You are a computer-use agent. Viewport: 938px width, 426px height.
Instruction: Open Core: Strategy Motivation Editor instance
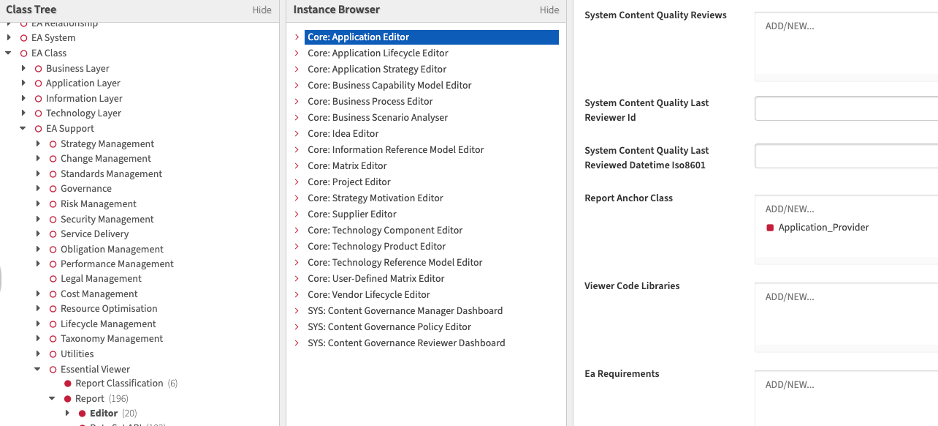376,198
